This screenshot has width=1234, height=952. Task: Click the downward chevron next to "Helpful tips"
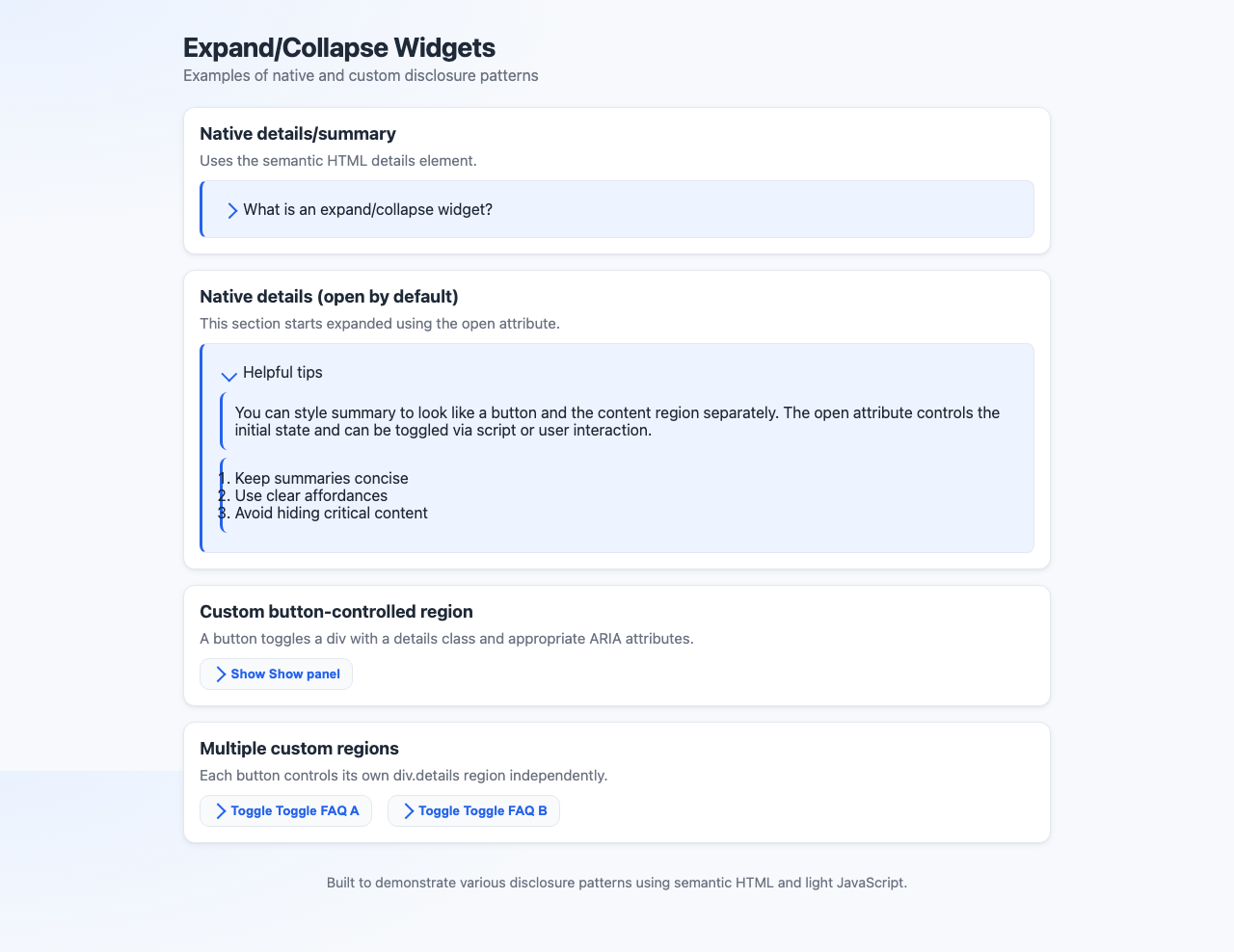point(228,376)
